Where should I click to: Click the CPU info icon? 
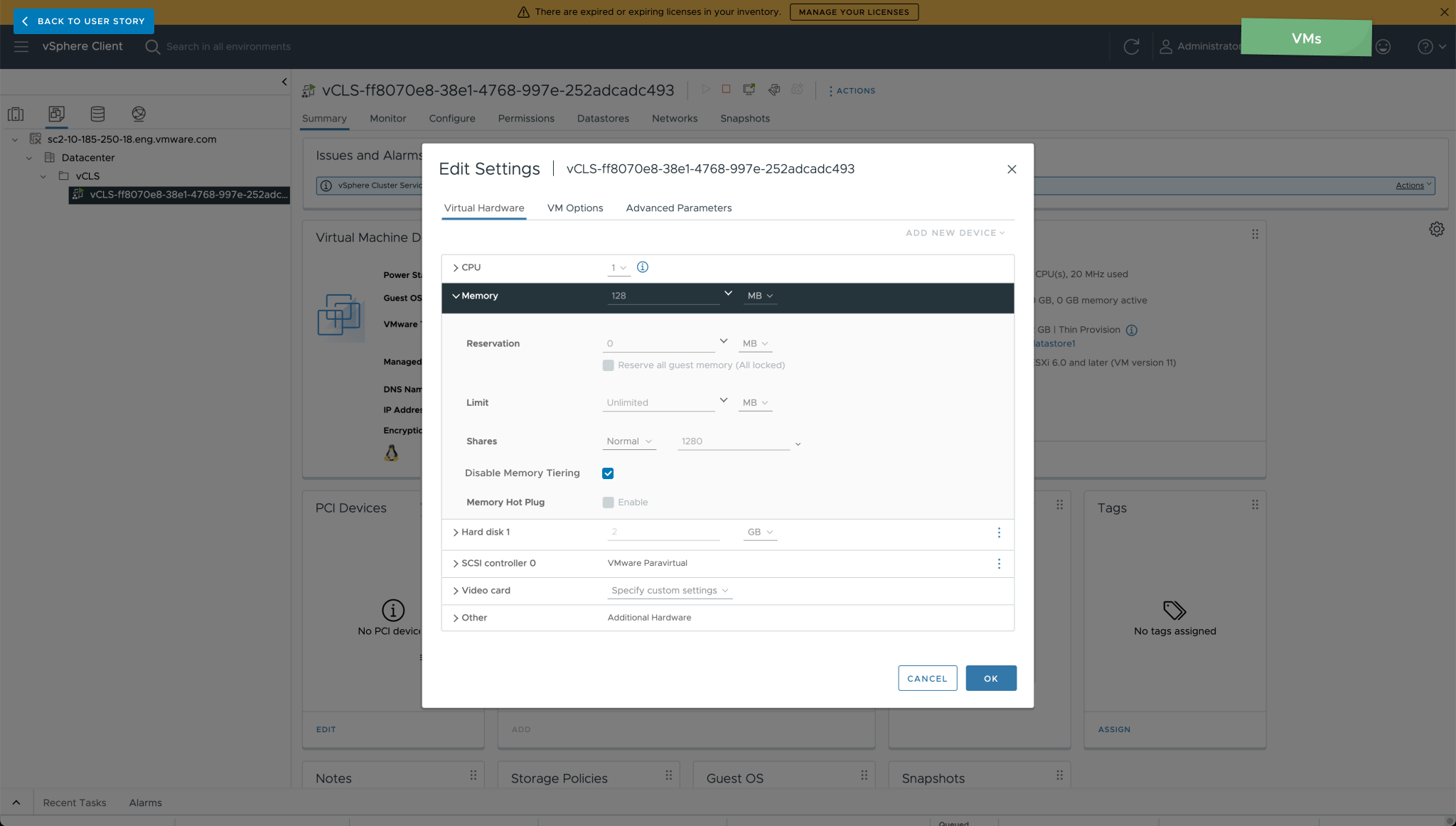click(642, 267)
